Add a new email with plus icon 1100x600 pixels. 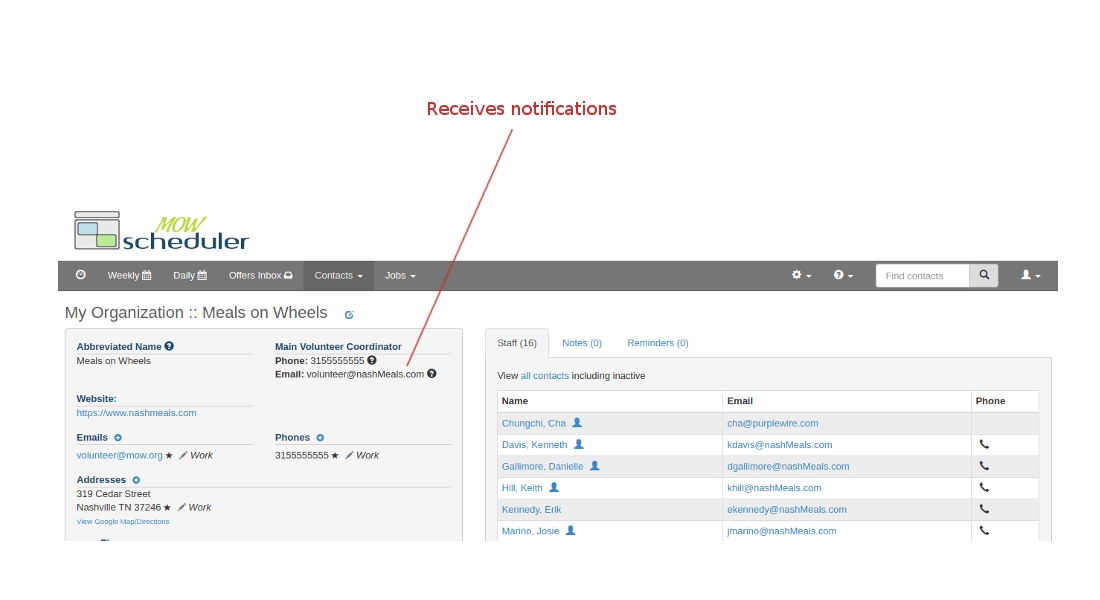coord(118,438)
